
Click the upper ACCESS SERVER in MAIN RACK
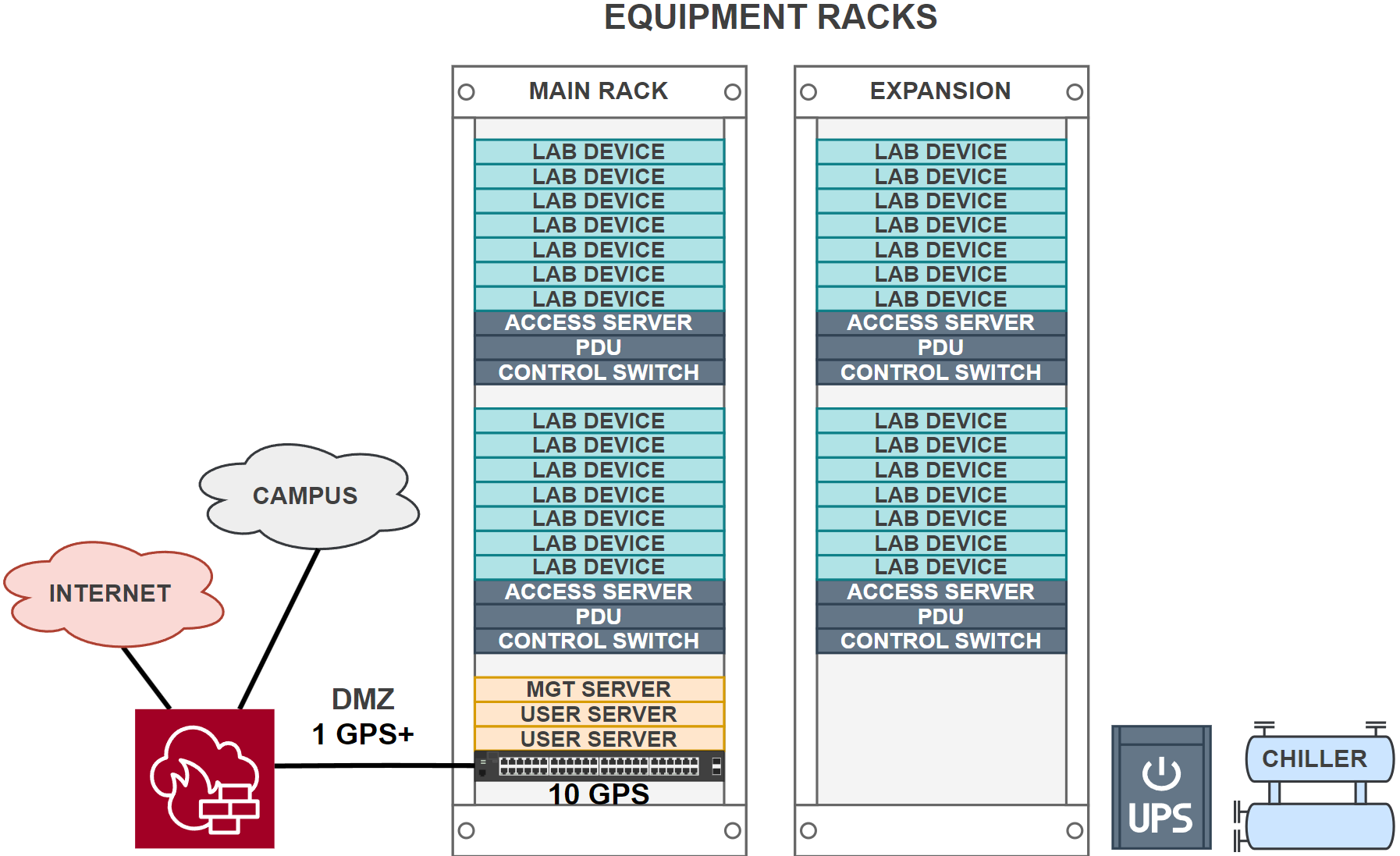click(599, 322)
